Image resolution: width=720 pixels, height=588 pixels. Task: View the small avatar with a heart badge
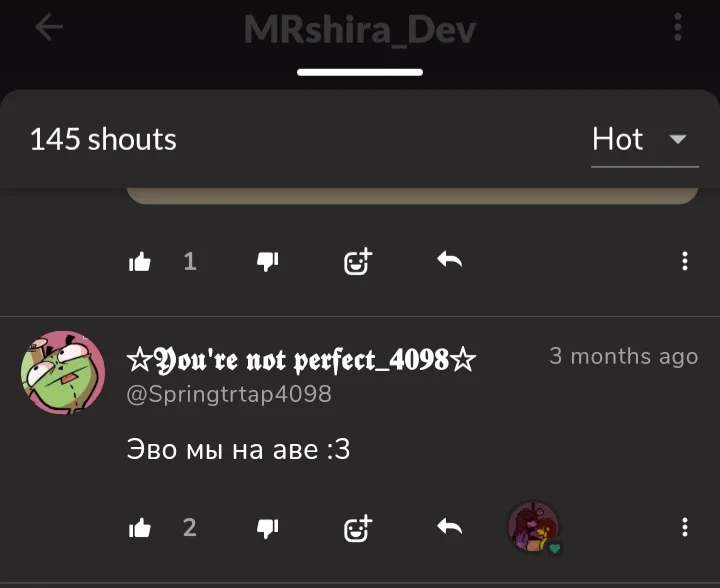point(534,527)
